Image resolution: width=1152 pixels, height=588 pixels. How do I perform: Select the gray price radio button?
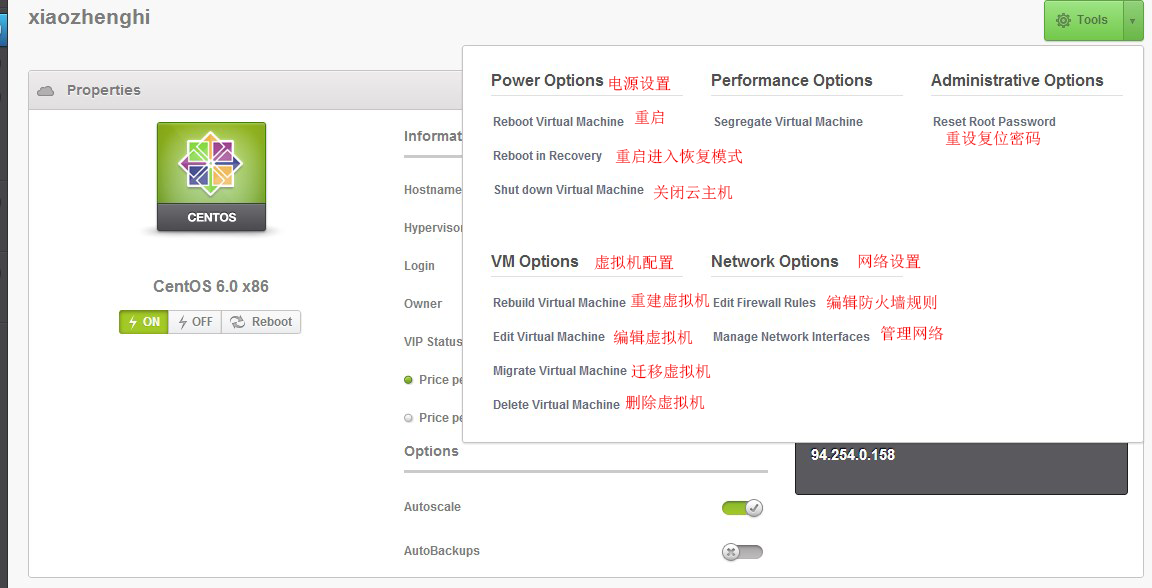click(408, 418)
